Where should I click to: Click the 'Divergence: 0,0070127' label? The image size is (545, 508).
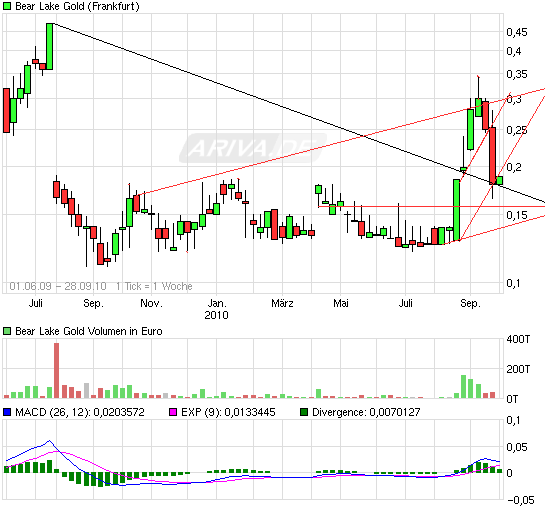[x=366, y=412]
